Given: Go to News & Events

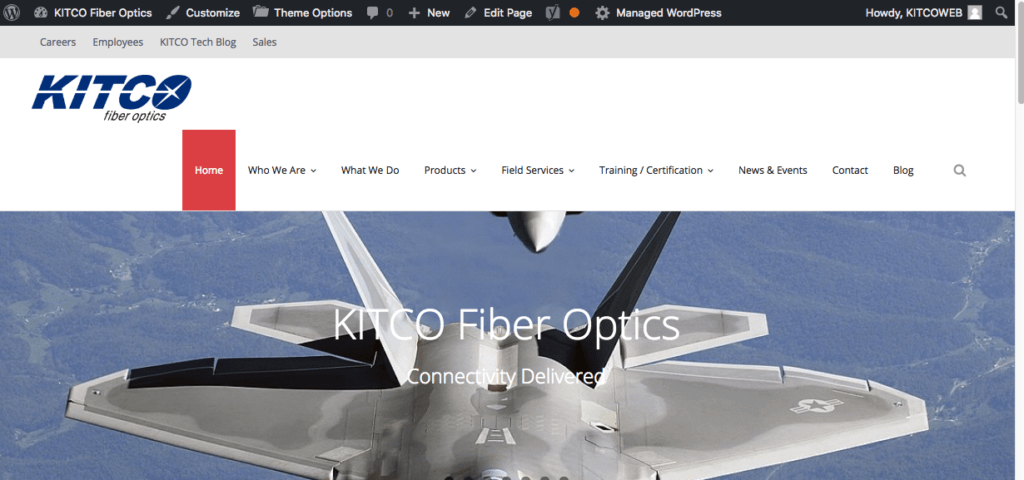Looking at the screenshot, I should click(x=773, y=170).
